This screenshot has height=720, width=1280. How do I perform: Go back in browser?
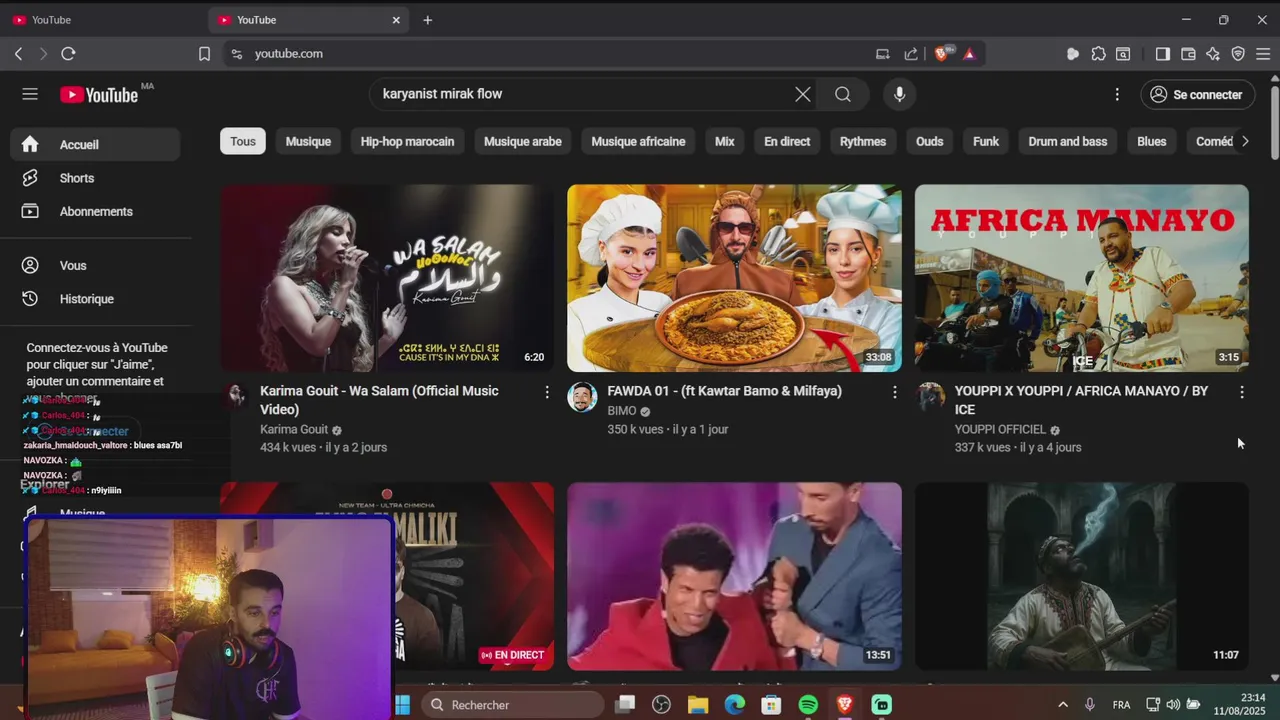18,54
